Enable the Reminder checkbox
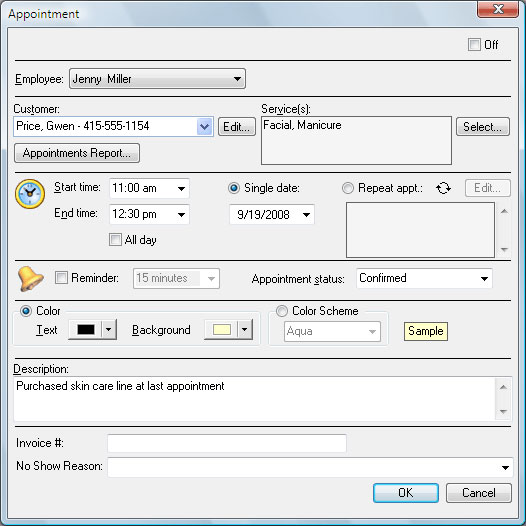526x526 pixels. (x=61, y=278)
